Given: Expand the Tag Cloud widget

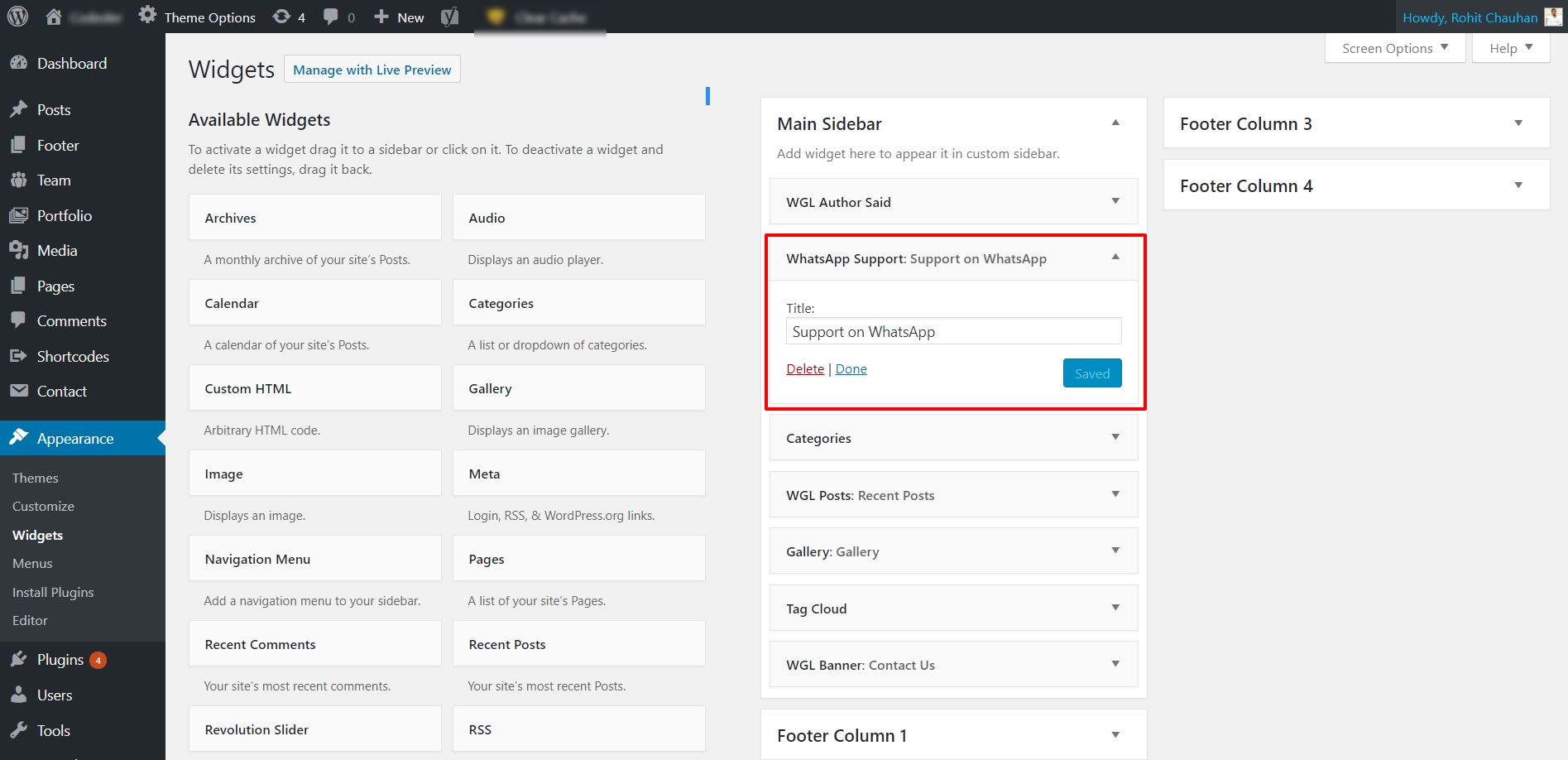Looking at the screenshot, I should (x=1115, y=608).
